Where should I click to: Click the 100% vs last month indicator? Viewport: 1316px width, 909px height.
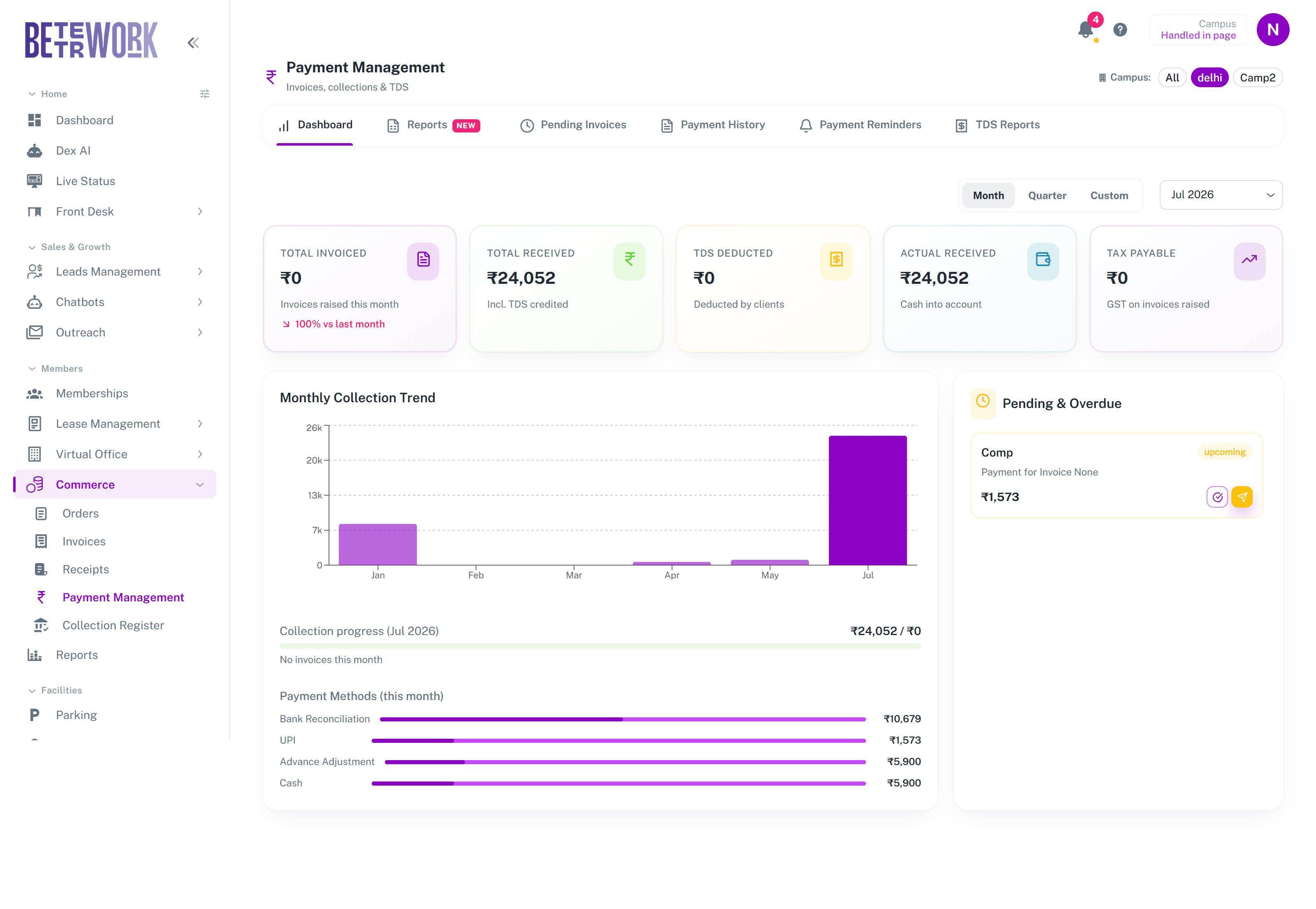point(334,324)
